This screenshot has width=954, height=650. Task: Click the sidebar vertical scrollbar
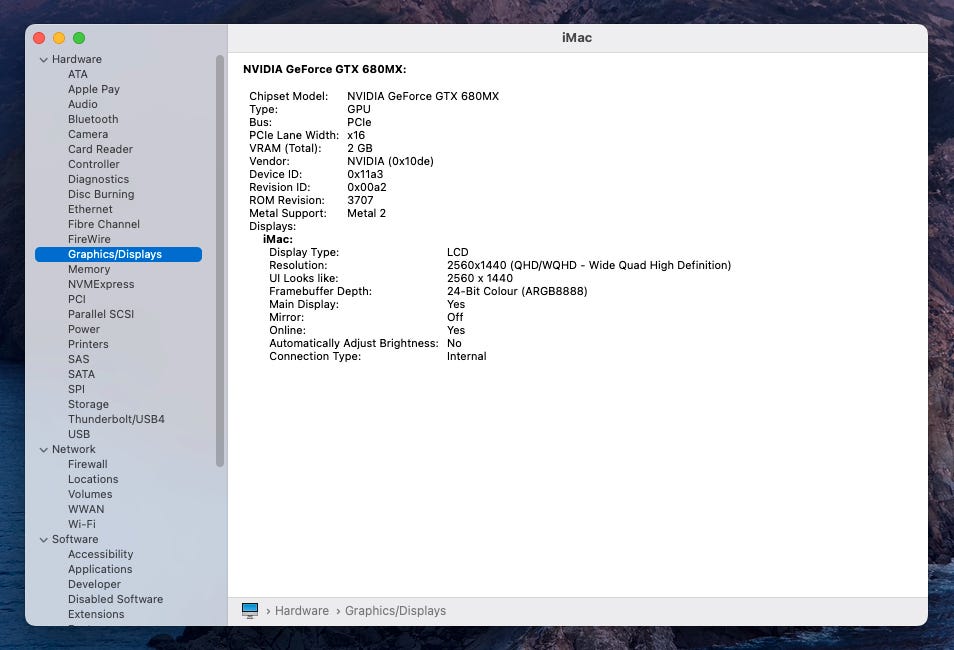[220, 260]
